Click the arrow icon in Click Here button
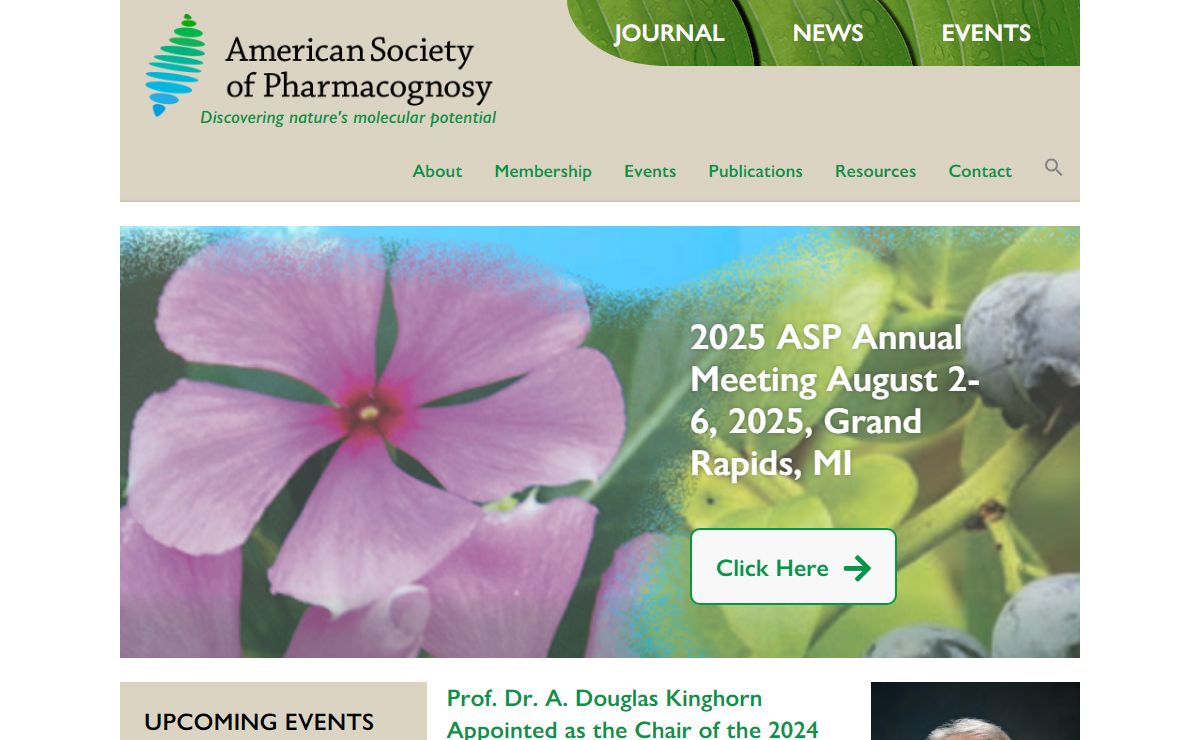The width and height of the screenshot is (1200, 740). click(857, 568)
